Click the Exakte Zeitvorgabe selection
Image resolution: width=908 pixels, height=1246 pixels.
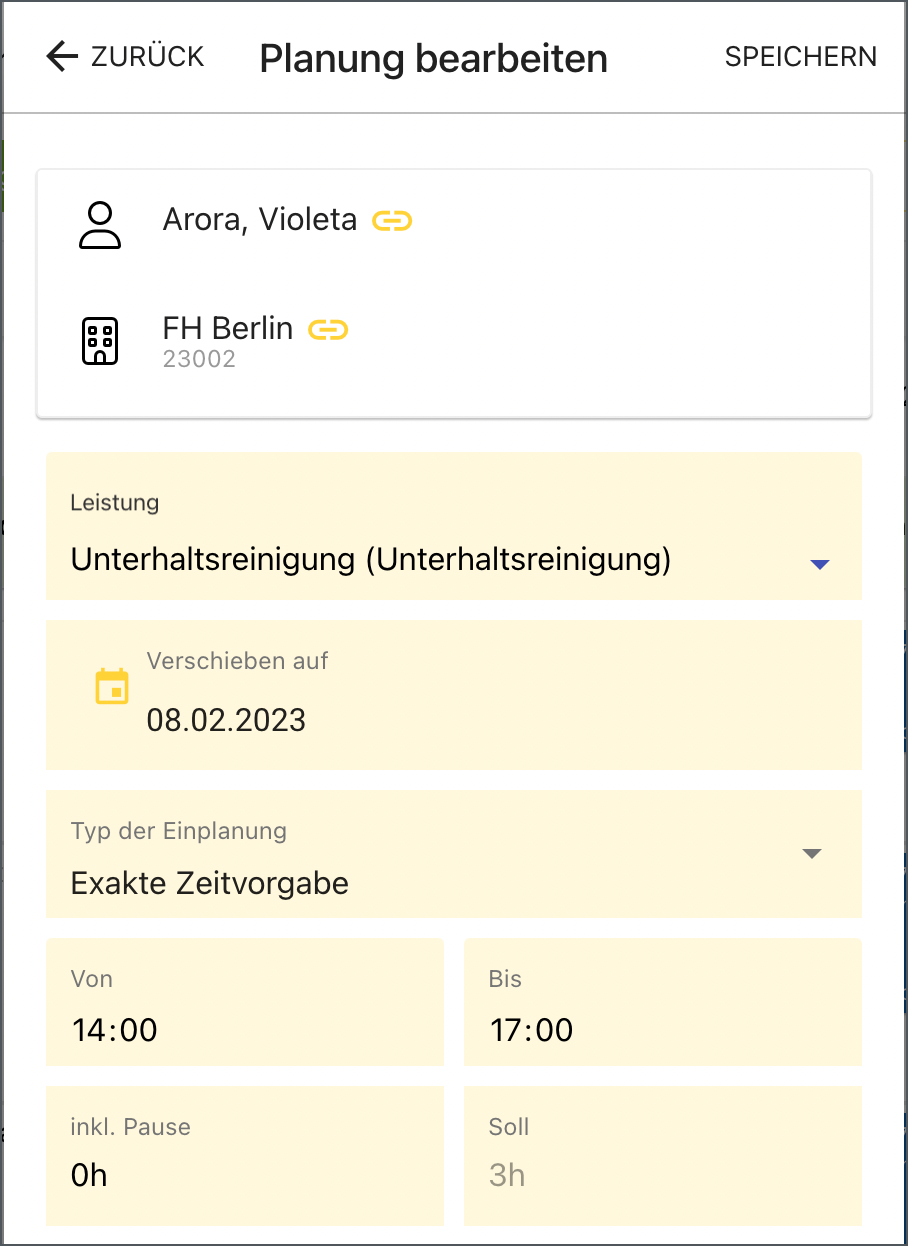click(210, 883)
